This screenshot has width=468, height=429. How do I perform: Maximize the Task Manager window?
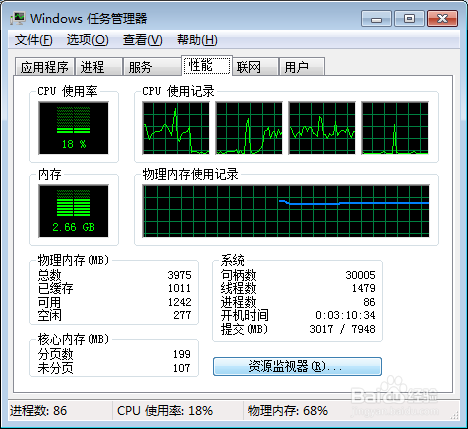[x=409, y=18]
